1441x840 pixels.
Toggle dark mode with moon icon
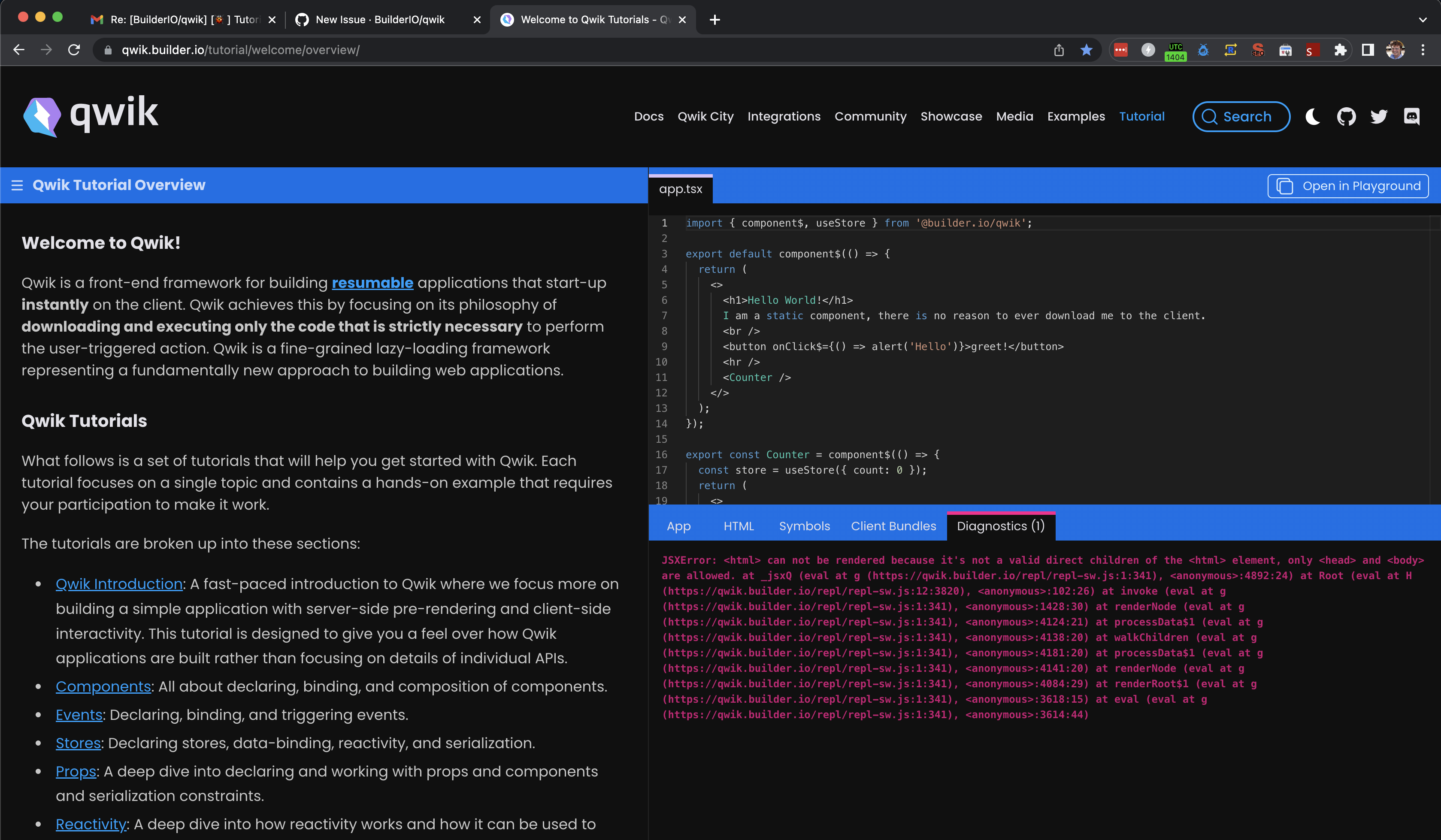point(1312,117)
